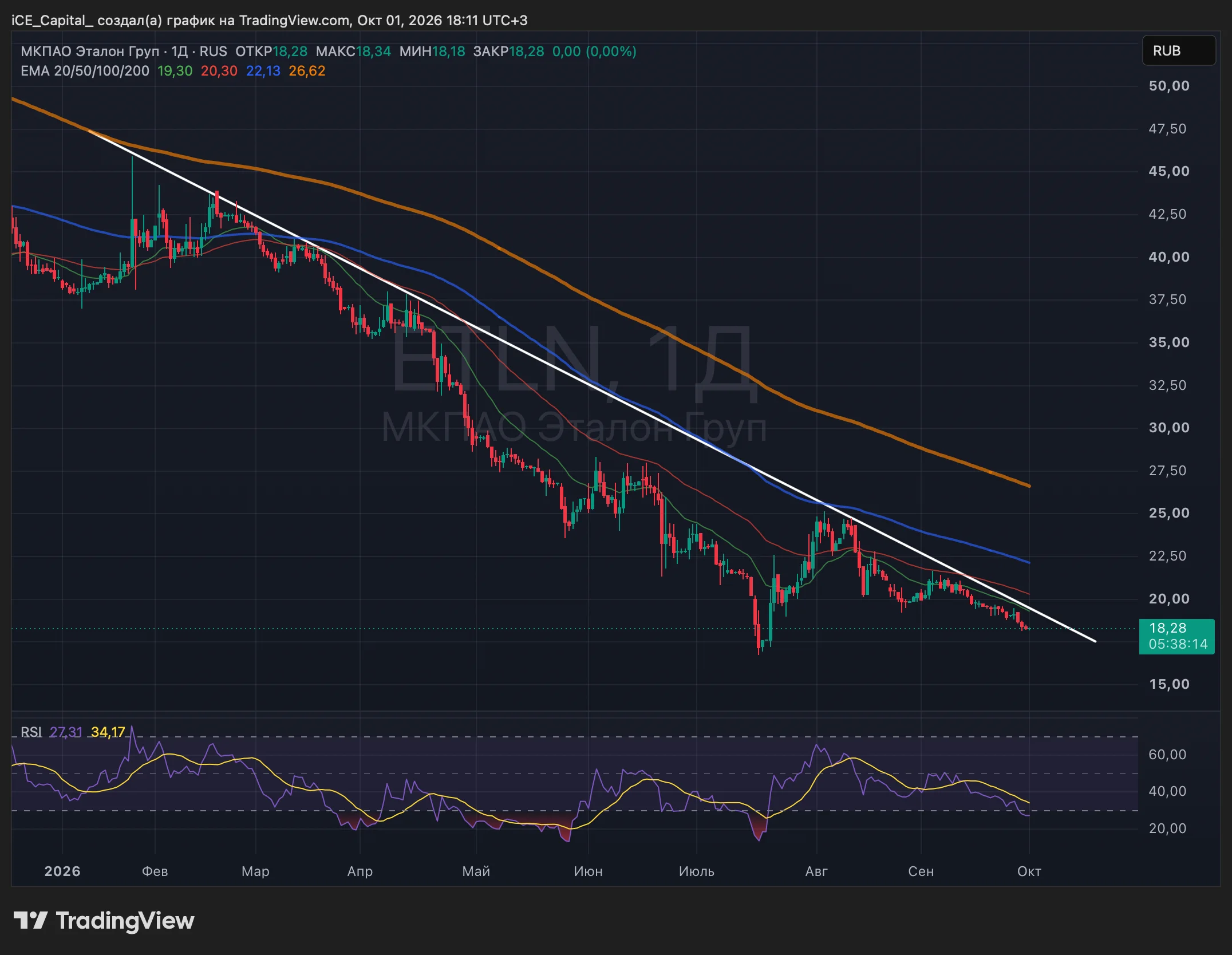Image resolution: width=1232 pixels, height=955 pixels.
Task: Click the iCE_Capital_ attribution header text
Action: tap(270, 21)
